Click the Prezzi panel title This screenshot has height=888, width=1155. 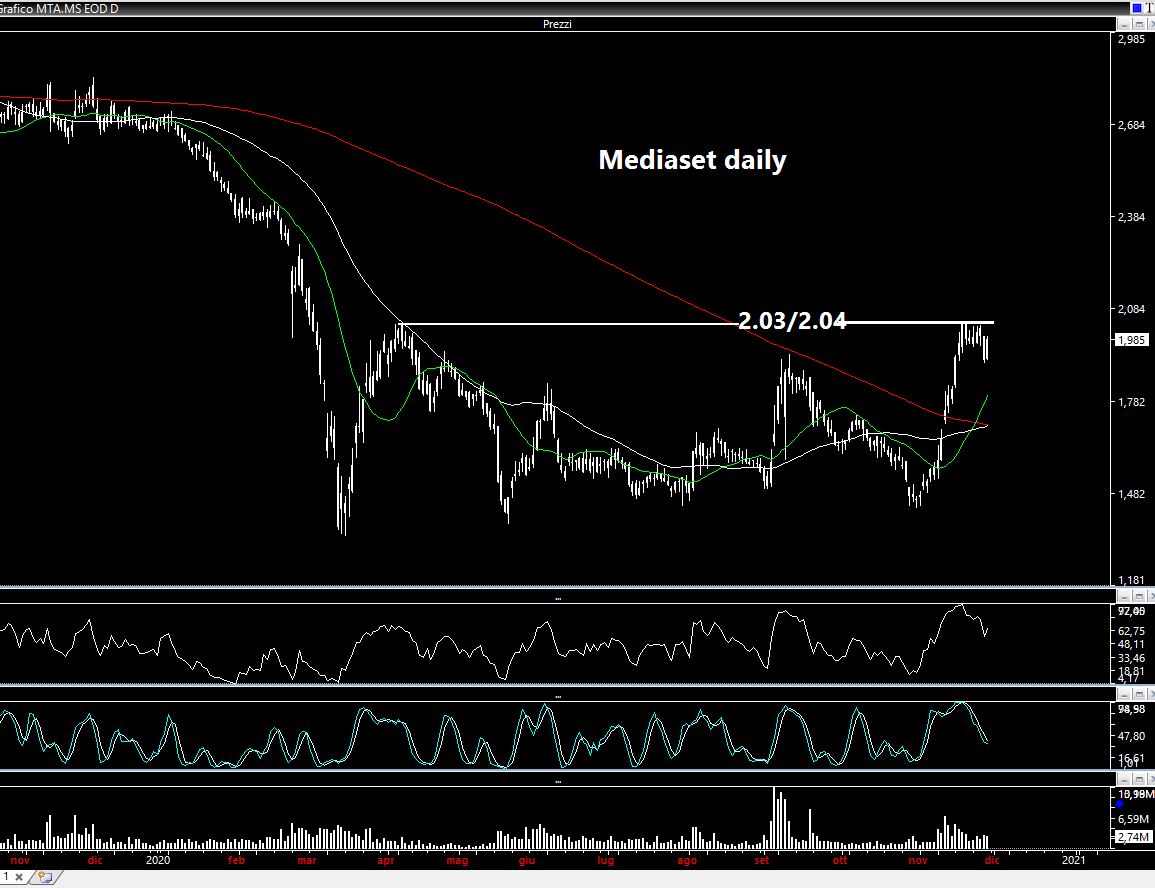click(x=557, y=24)
